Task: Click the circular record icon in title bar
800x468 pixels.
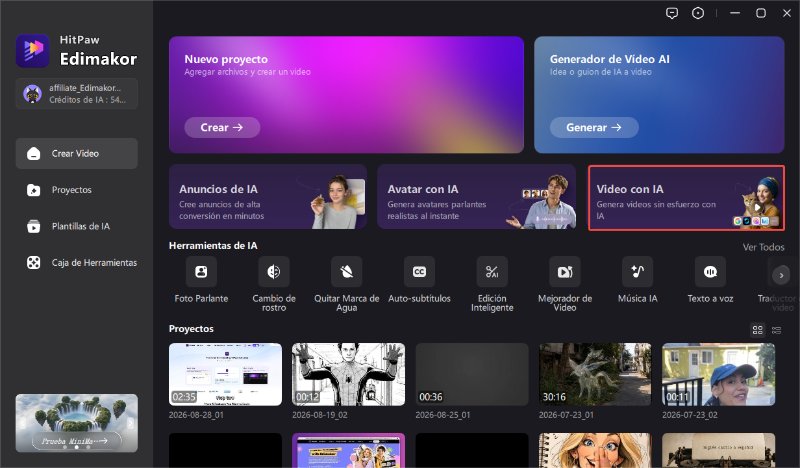Action: tap(698, 13)
